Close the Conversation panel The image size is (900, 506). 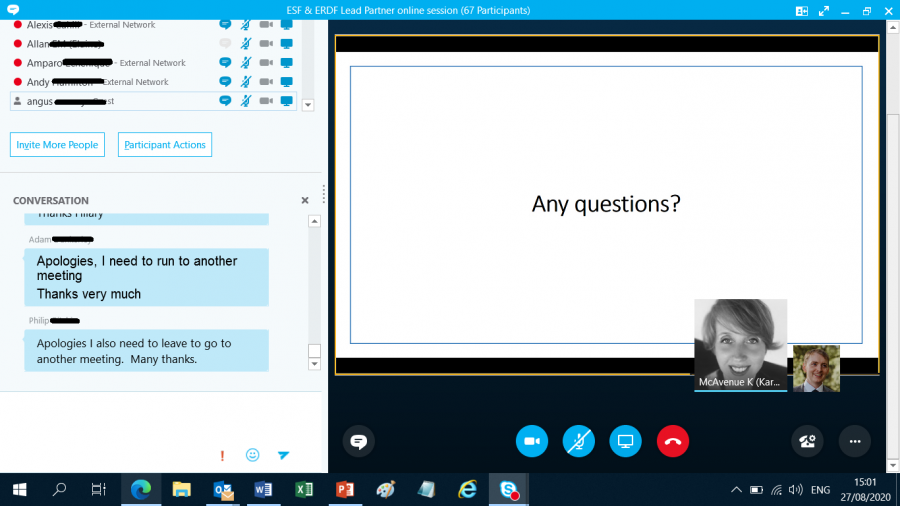click(x=305, y=201)
